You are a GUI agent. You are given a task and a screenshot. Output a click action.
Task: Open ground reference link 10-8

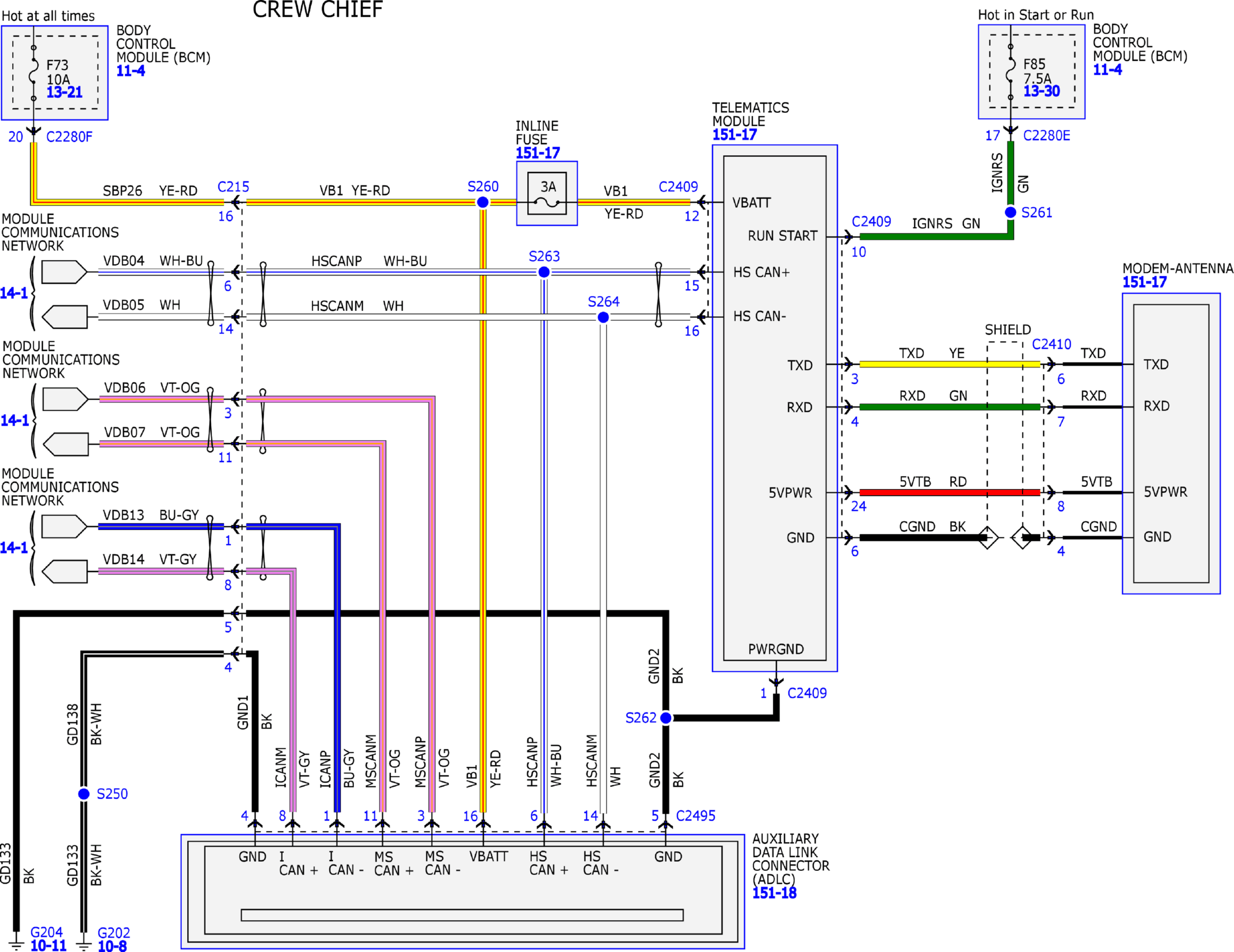pos(112,946)
